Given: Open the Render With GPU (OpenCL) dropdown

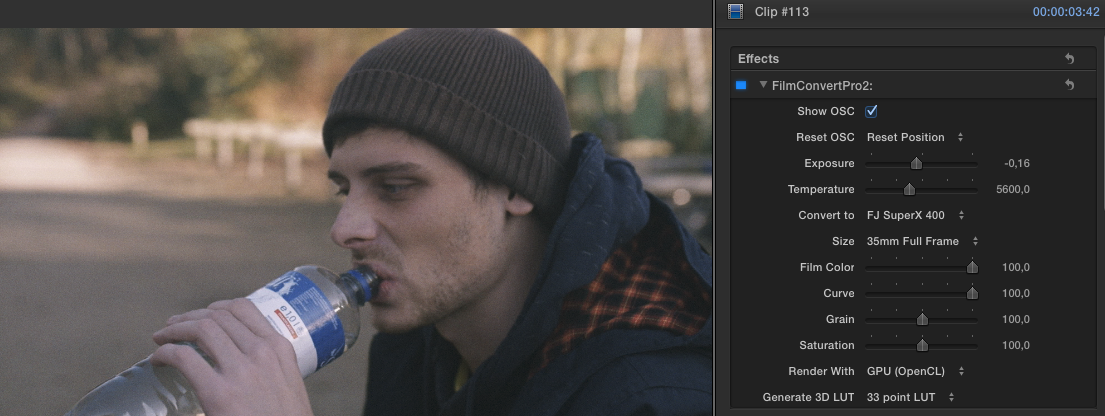Looking at the screenshot, I should pos(915,372).
